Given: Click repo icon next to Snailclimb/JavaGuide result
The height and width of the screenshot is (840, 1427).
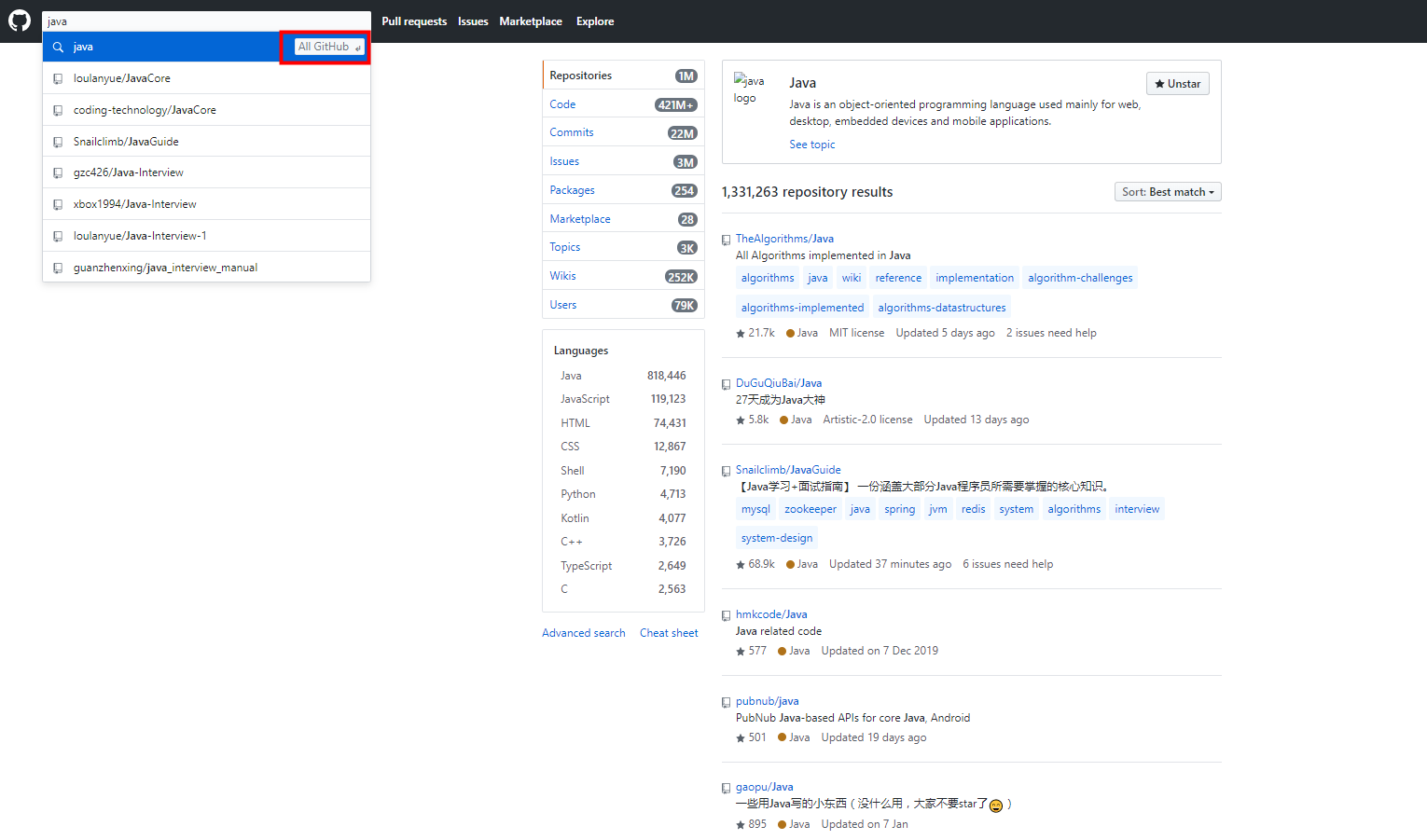Looking at the screenshot, I should pos(727,471).
